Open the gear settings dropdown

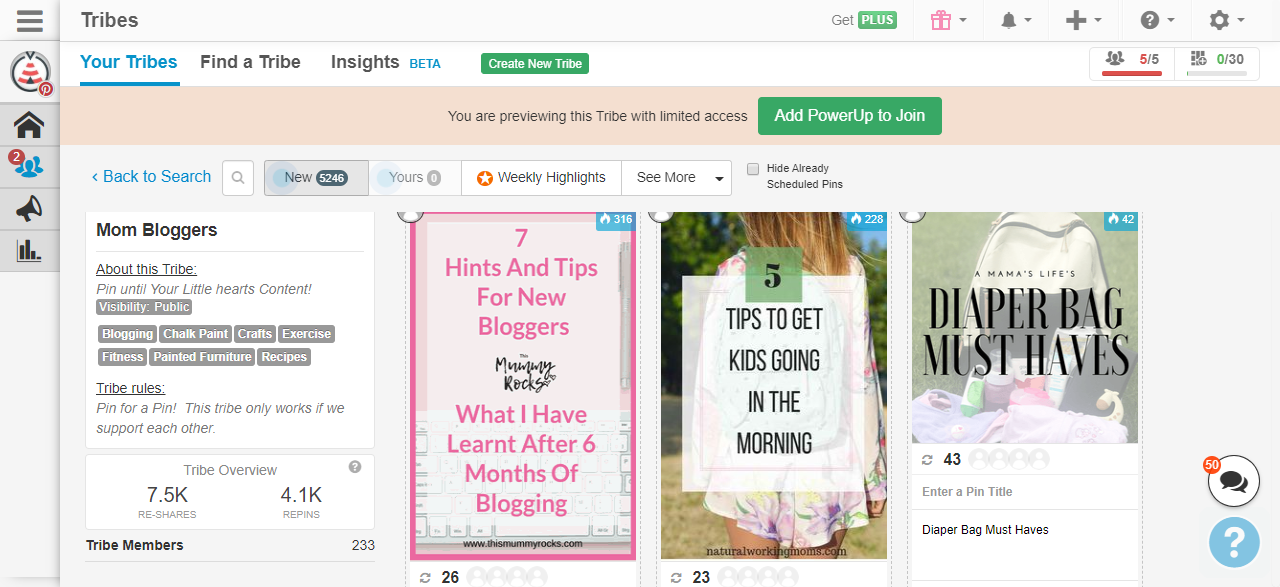(1226, 20)
